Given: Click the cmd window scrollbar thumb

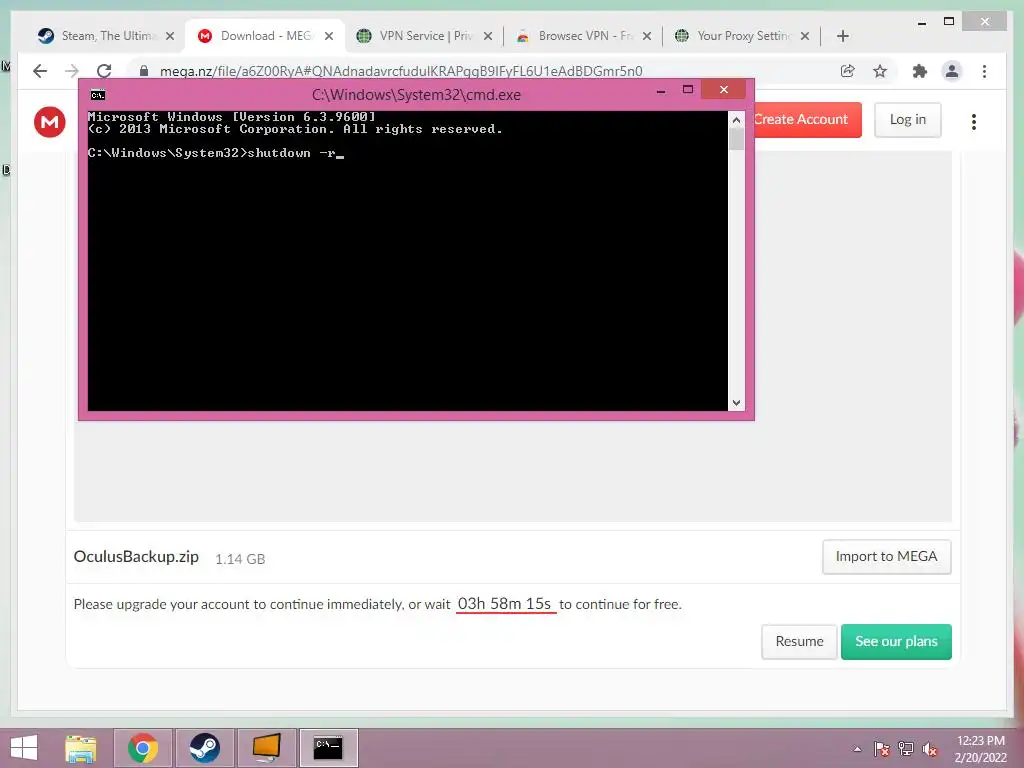Looking at the screenshot, I should pyautogui.click(x=737, y=139).
